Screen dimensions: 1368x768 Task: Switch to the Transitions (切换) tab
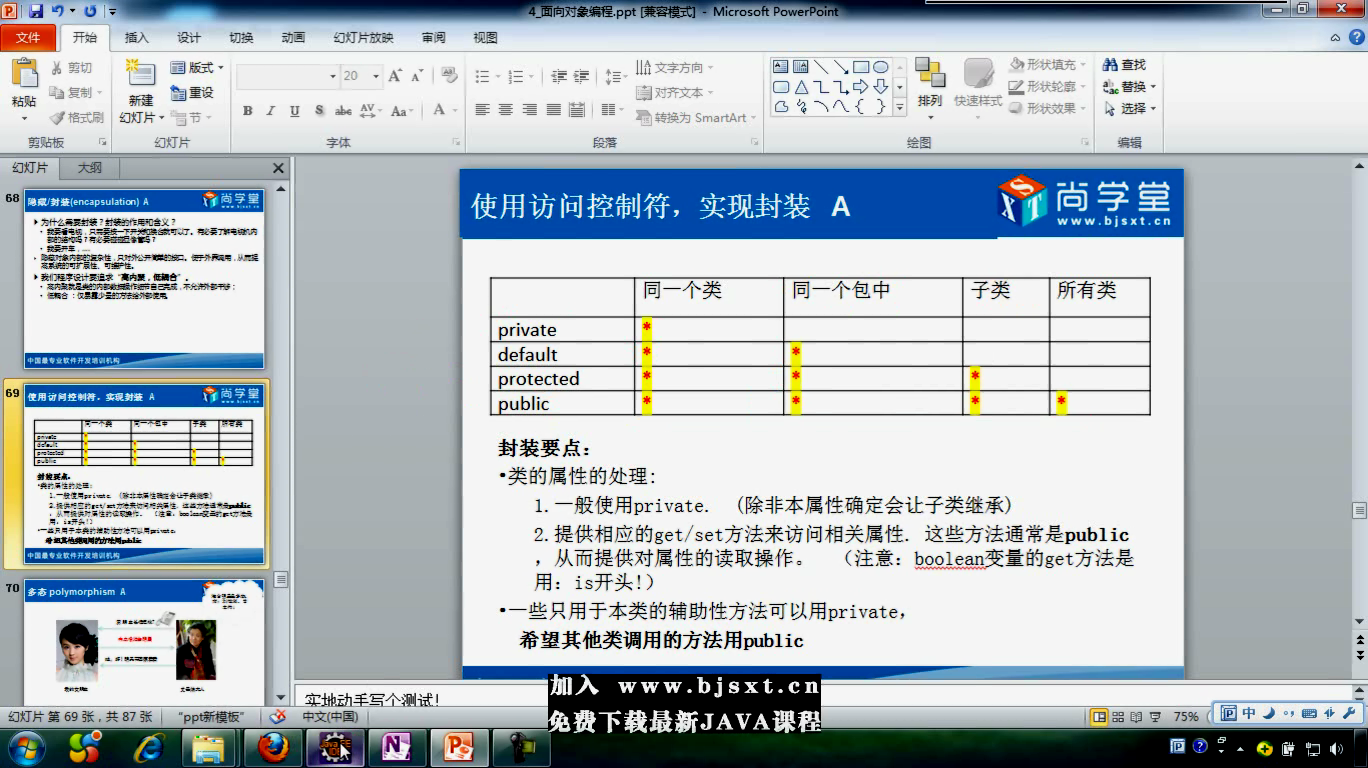(241, 38)
